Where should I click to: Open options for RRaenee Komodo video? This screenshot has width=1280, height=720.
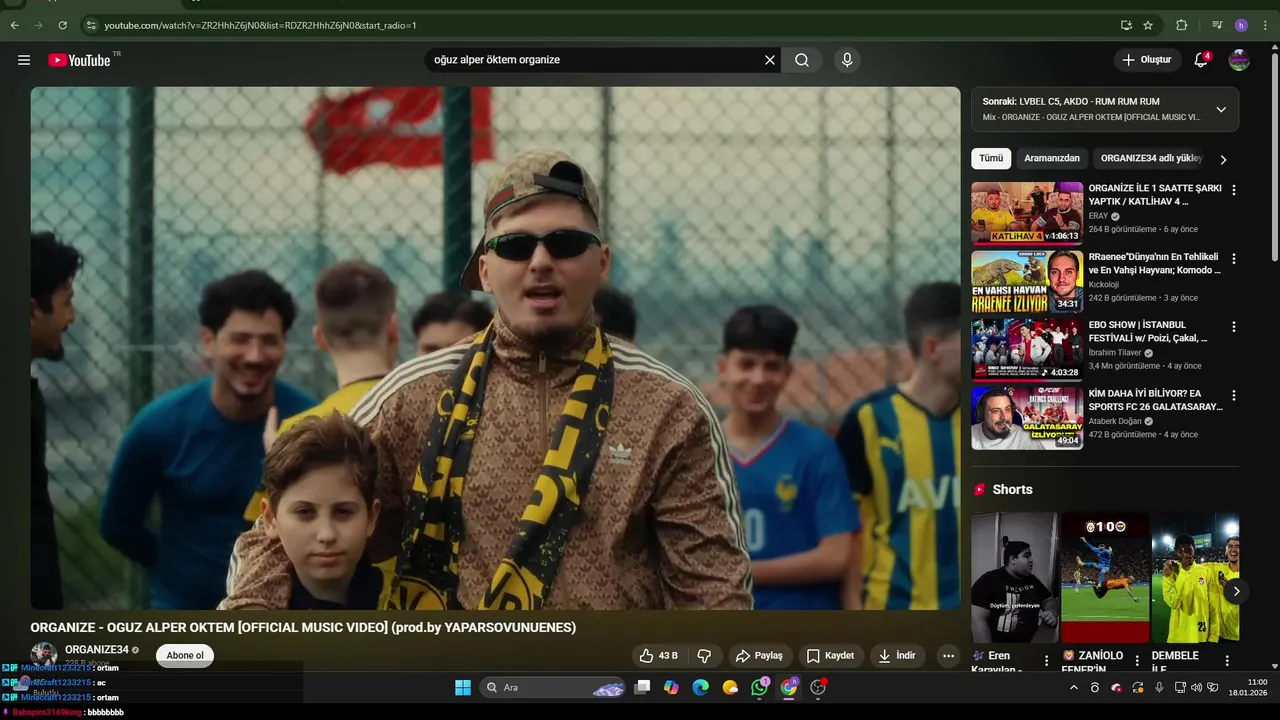1234,258
